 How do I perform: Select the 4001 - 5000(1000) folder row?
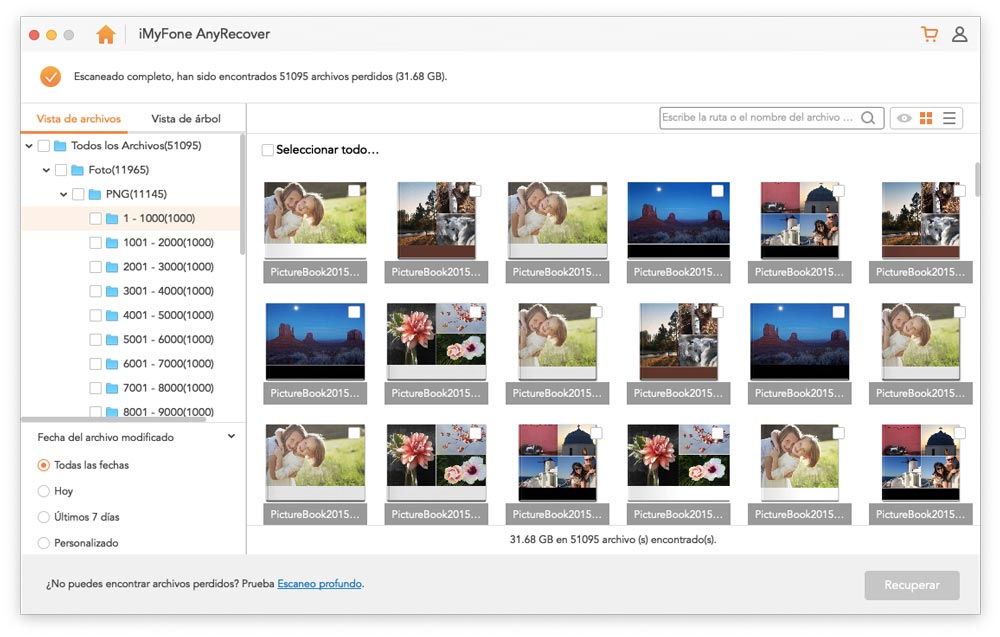coord(131,316)
